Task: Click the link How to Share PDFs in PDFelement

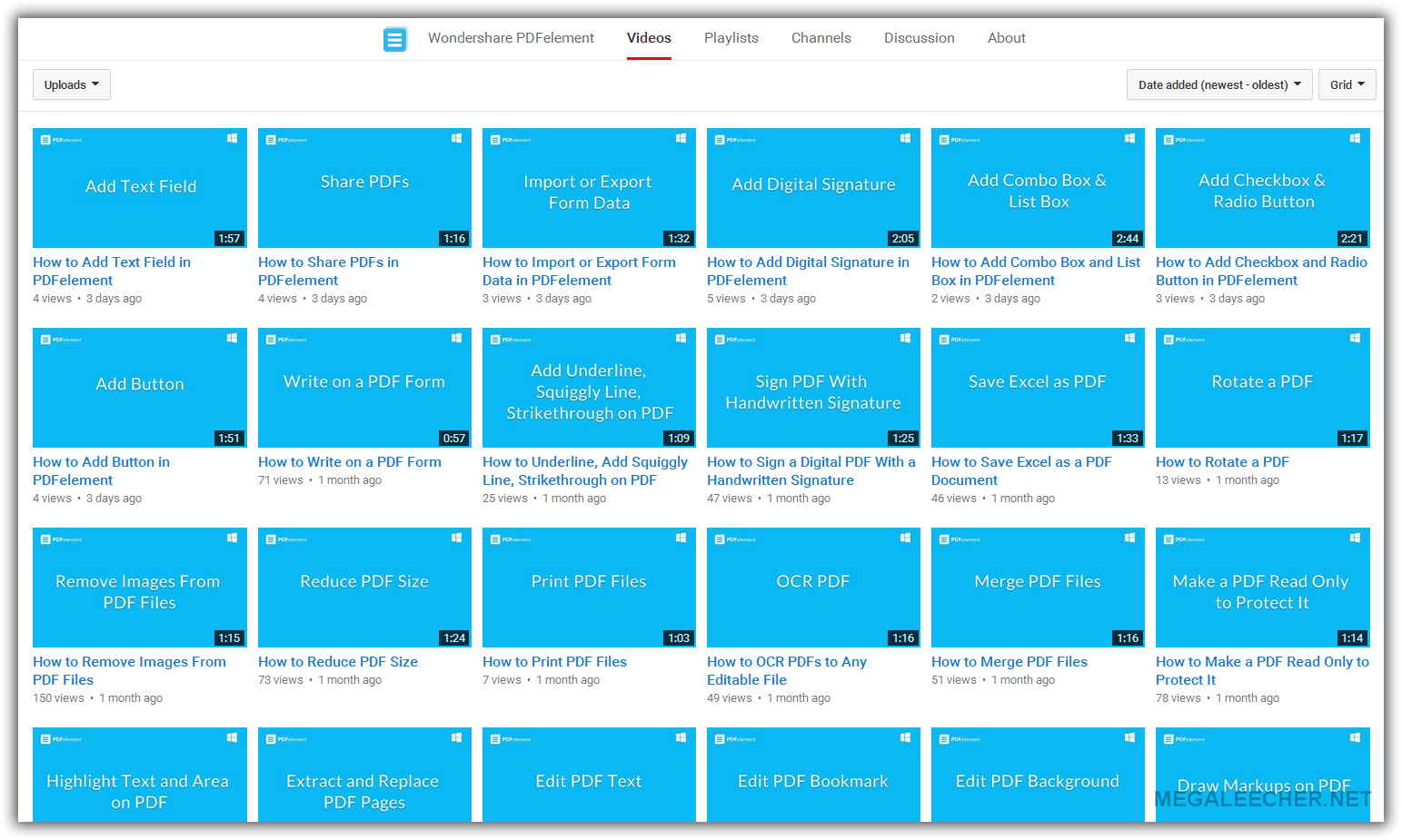Action: [x=328, y=271]
